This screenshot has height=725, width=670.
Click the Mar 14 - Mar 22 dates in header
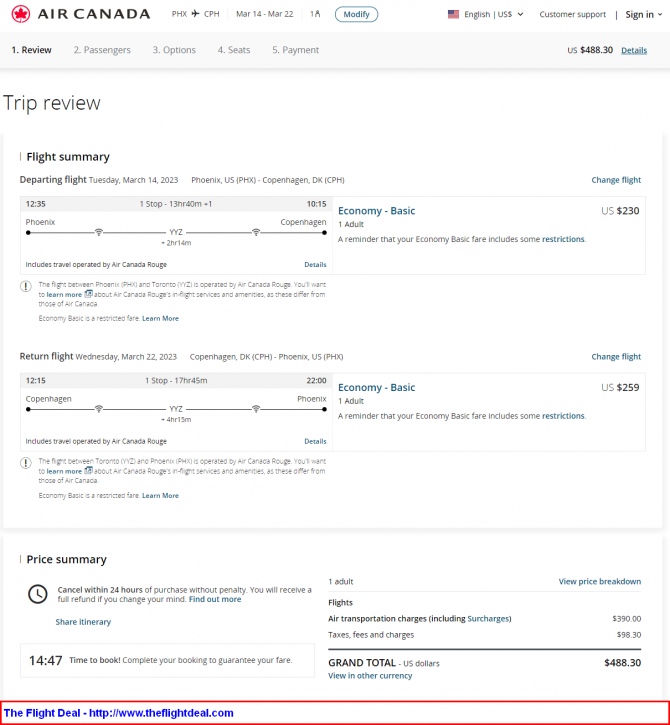[264, 14]
